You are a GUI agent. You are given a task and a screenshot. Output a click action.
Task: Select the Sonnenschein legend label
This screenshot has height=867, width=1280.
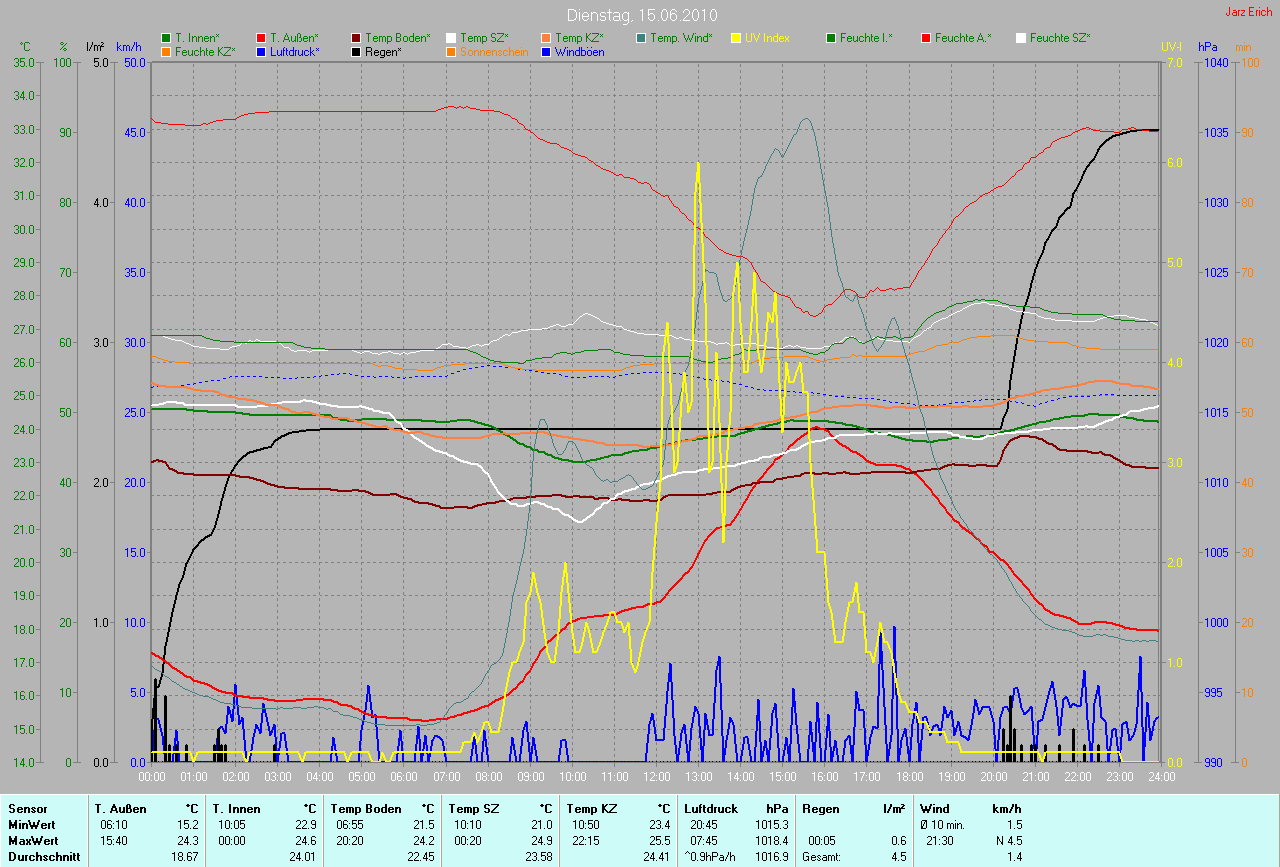(x=494, y=51)
